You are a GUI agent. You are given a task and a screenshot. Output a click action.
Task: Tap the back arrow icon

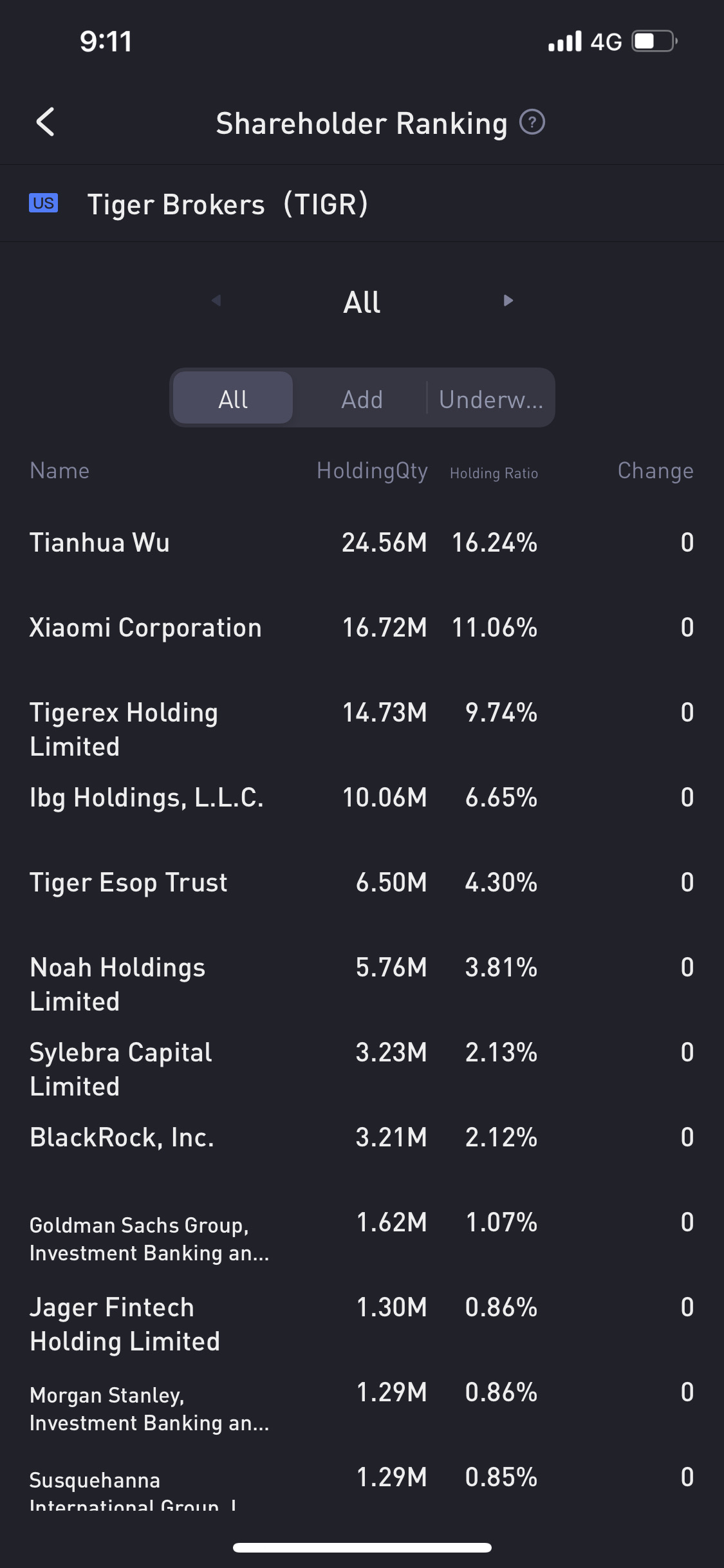pos(45,122)
